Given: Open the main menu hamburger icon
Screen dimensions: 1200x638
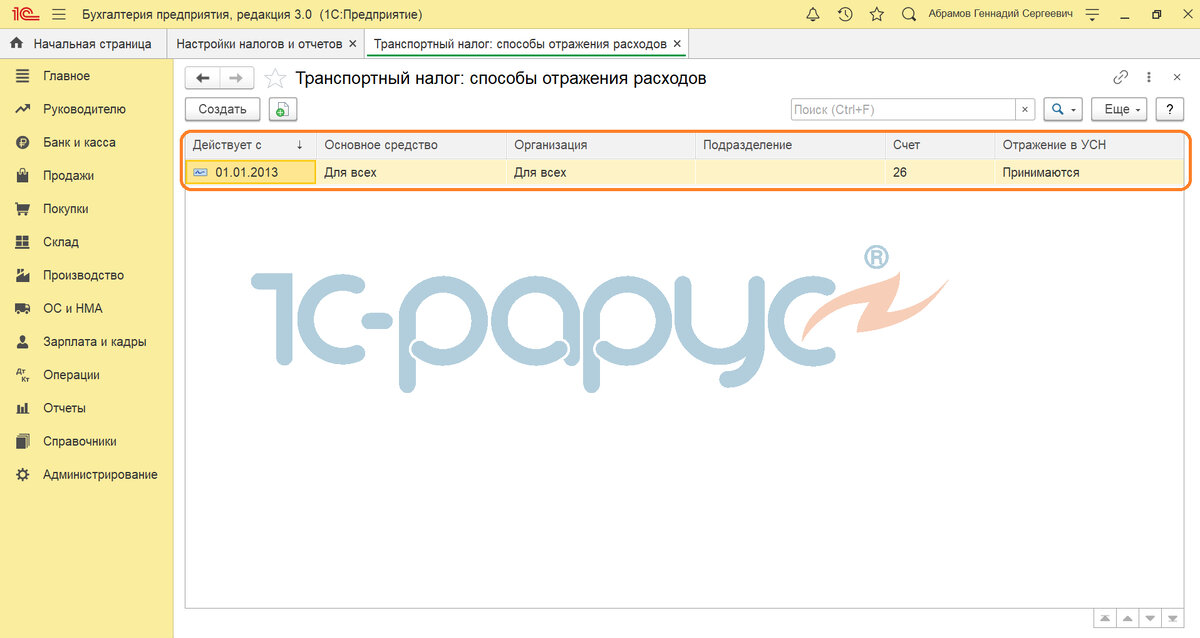Looking at the screenshot, I should (x=58, y=15).
